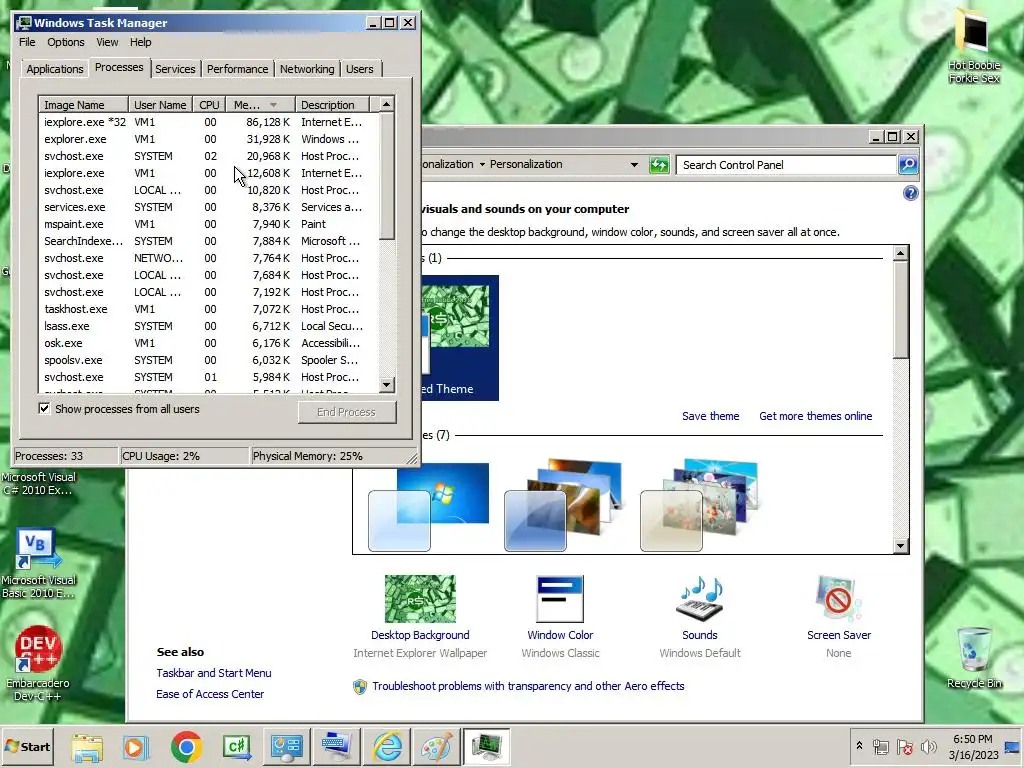Click in the Search Control Panel field

(x=787, y=165)
